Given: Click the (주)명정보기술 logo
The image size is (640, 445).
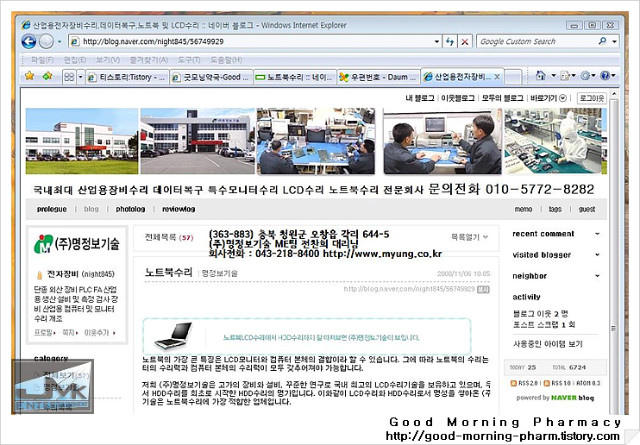Looking at the screenshot, I should pos(77,244).
